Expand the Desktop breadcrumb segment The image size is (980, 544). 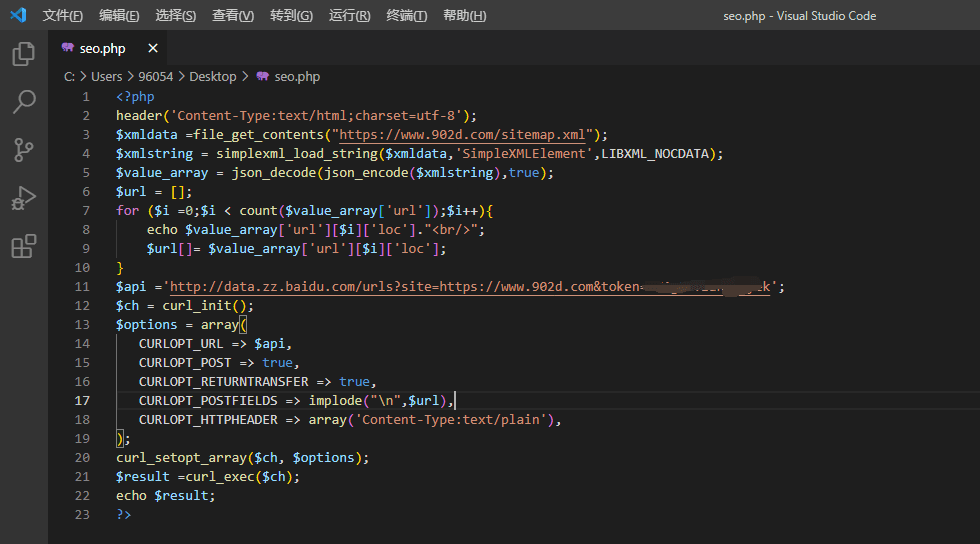tap(212, 76)
